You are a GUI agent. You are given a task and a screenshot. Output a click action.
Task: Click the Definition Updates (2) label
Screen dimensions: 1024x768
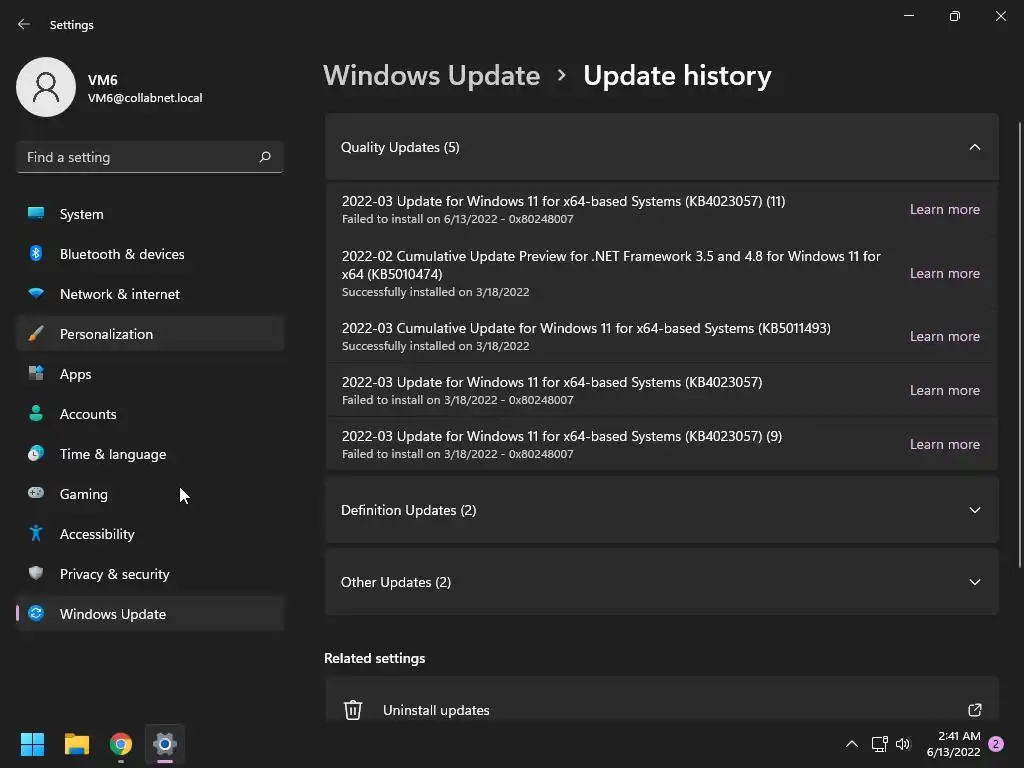click(408, 510)
